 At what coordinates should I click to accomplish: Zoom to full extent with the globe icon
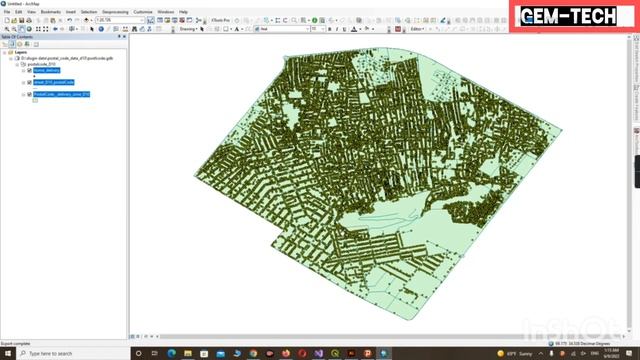click(29, 29)
